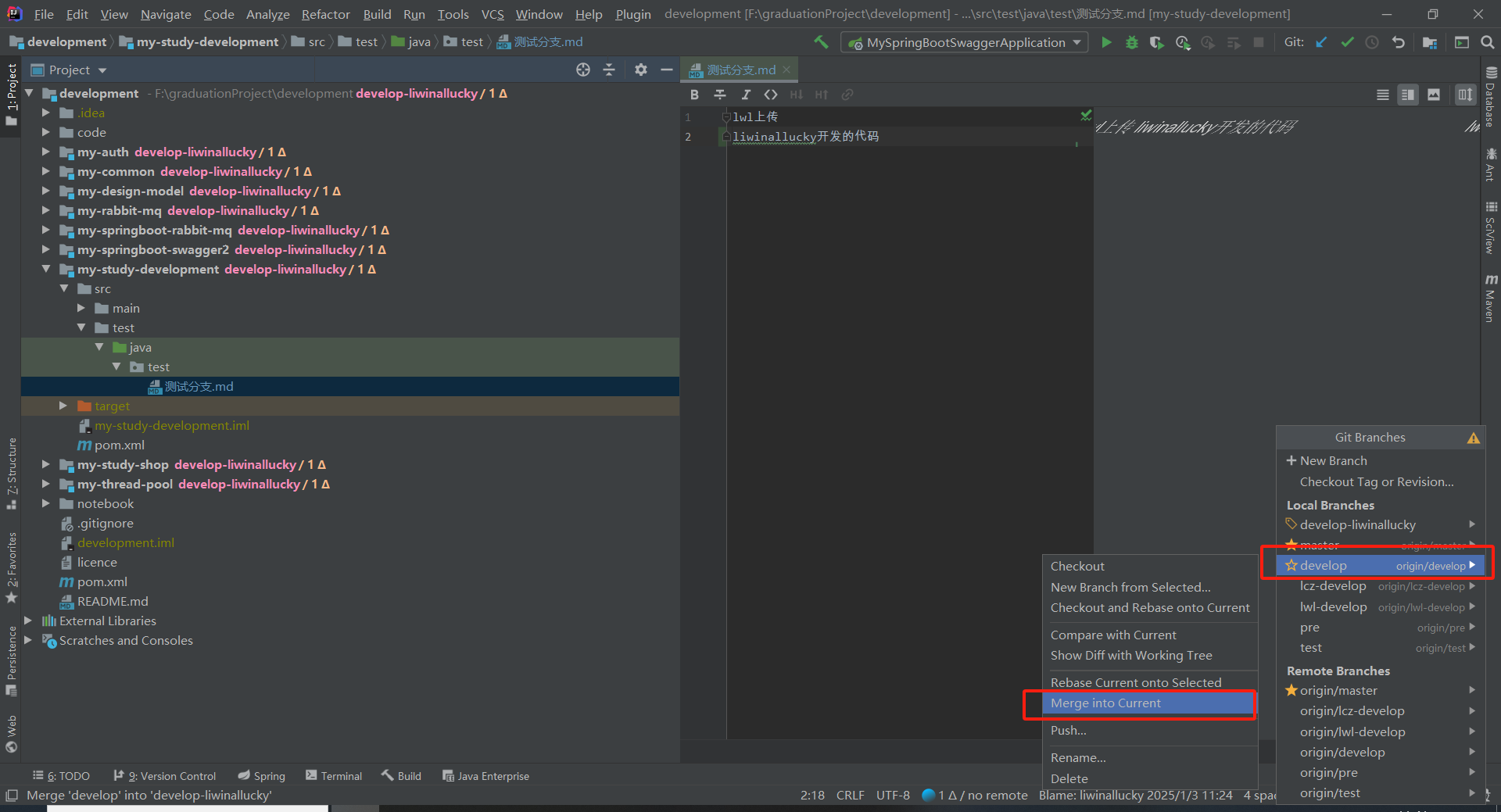Choose Merge into Current

(x=1150, y=703)
